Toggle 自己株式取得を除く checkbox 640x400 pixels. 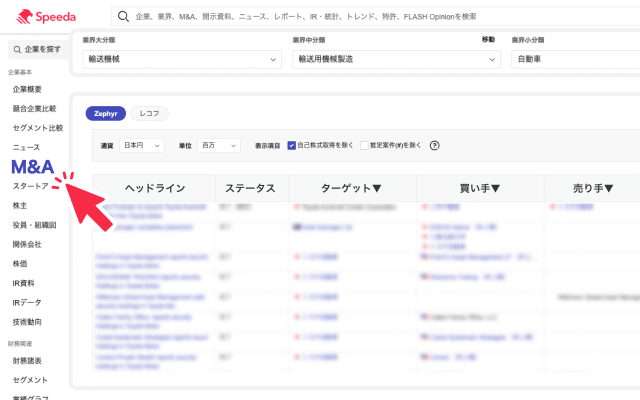291,145
